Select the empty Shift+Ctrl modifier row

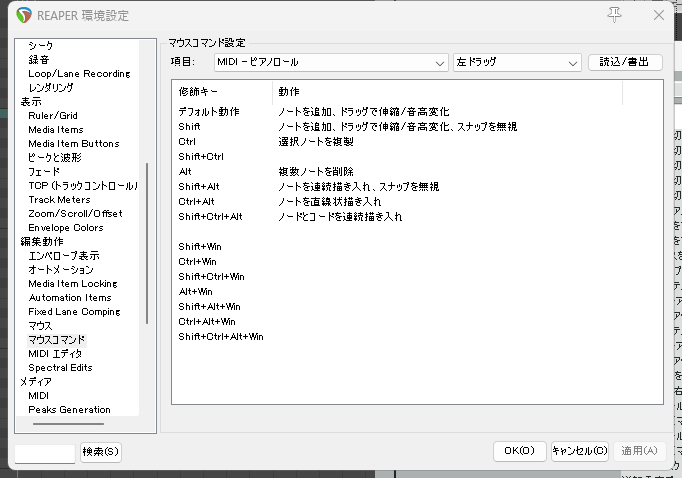(x=418, y=157)
